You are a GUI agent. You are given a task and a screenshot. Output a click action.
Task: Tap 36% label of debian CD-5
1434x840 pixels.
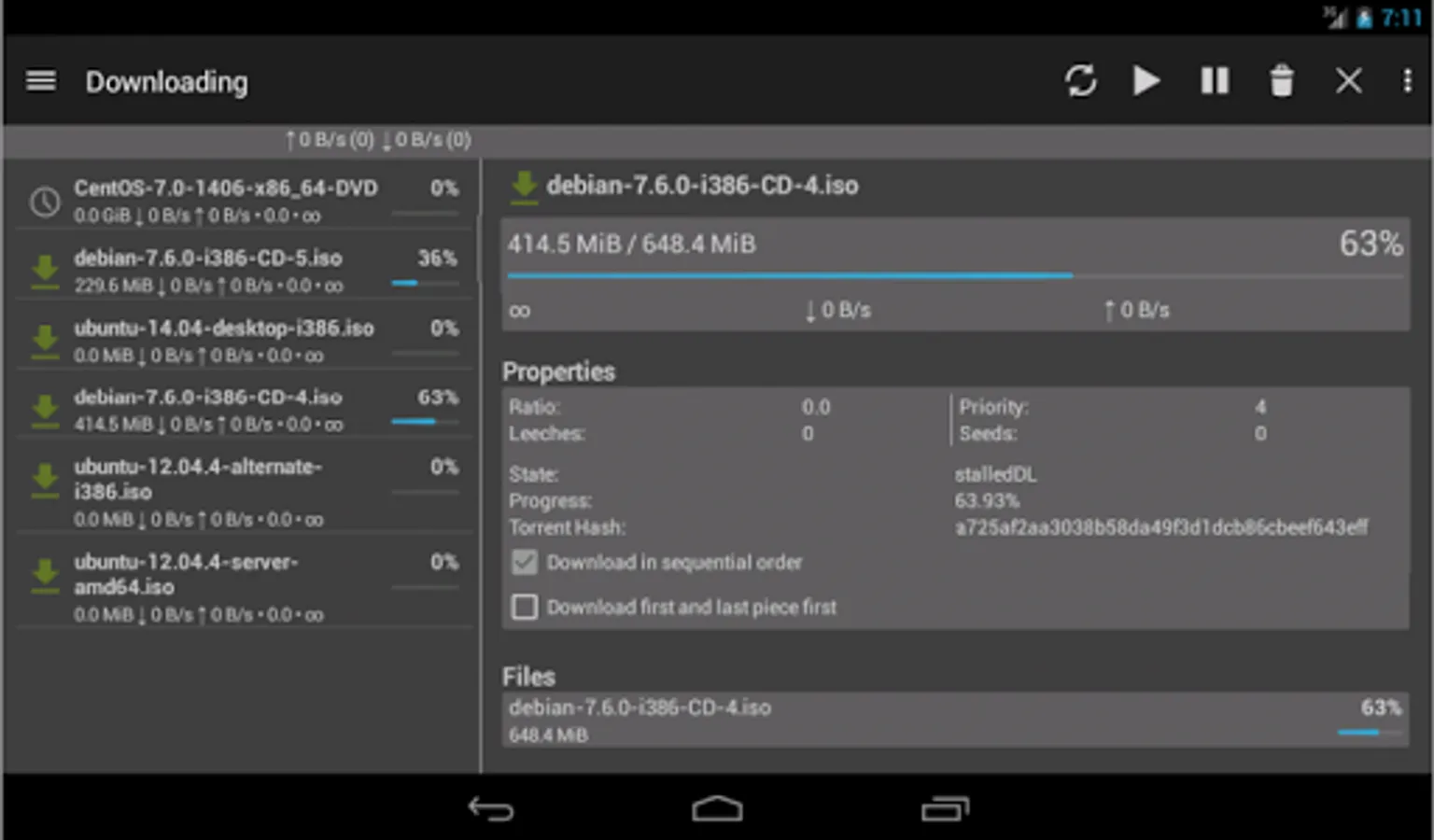[x=437, y=259]
